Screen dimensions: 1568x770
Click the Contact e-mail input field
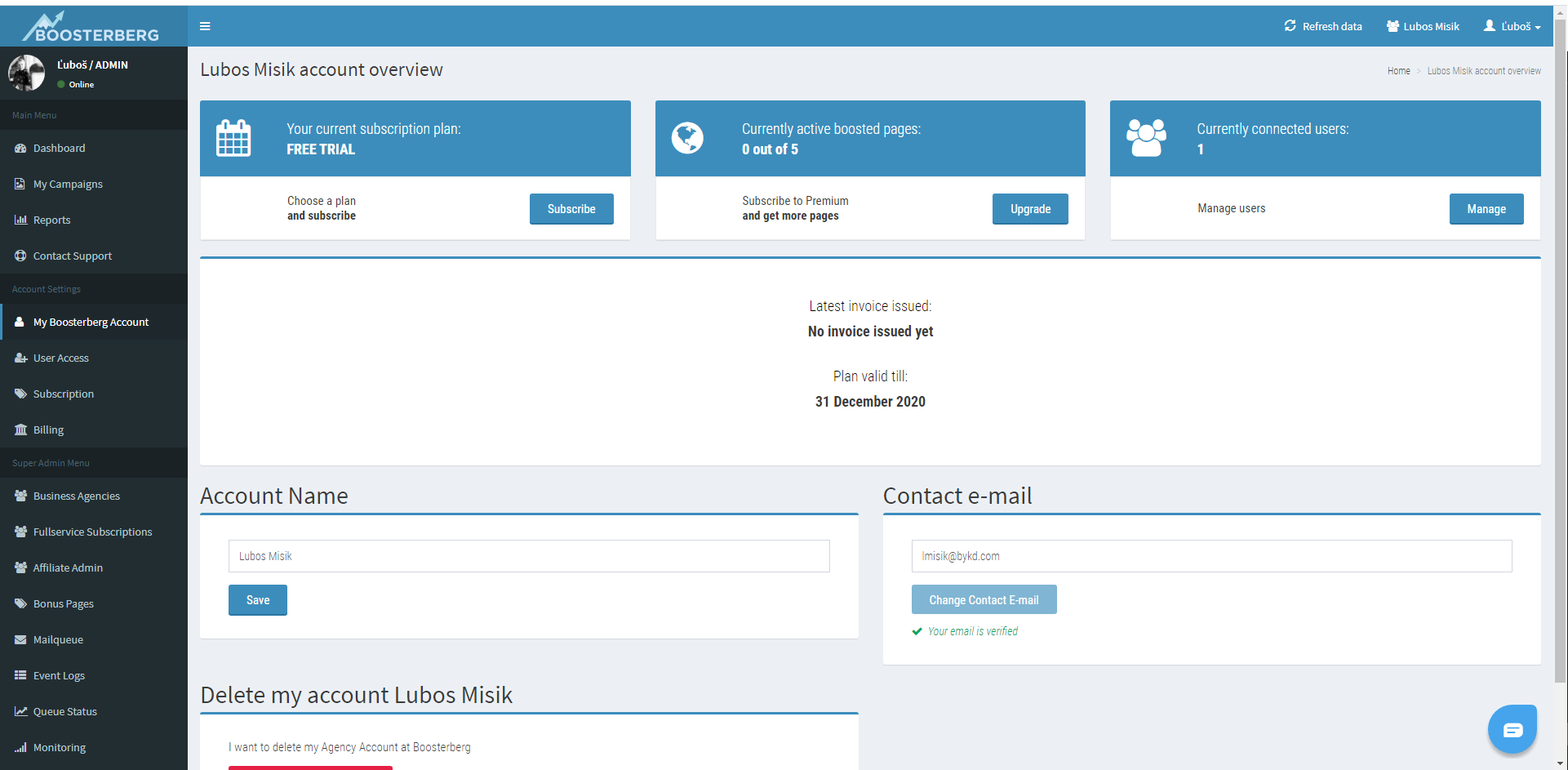1211,556
